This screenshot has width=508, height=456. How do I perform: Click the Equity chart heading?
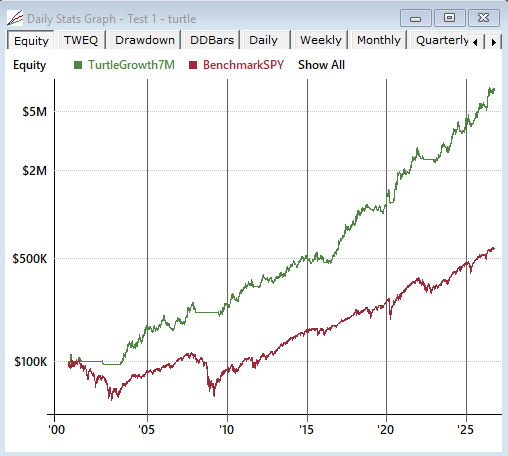(x=29, y=65)
